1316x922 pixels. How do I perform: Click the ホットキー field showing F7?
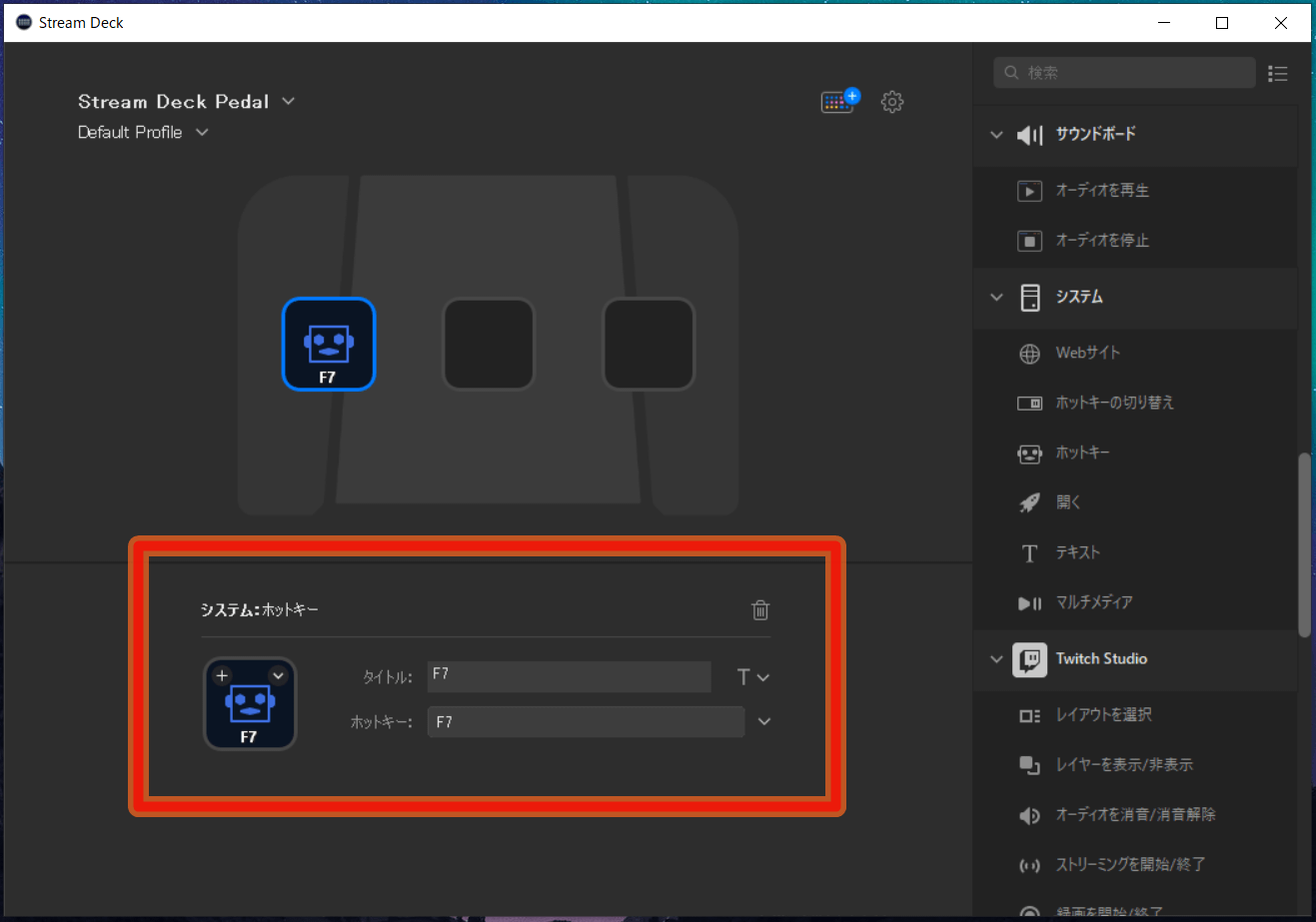[586, 721]
